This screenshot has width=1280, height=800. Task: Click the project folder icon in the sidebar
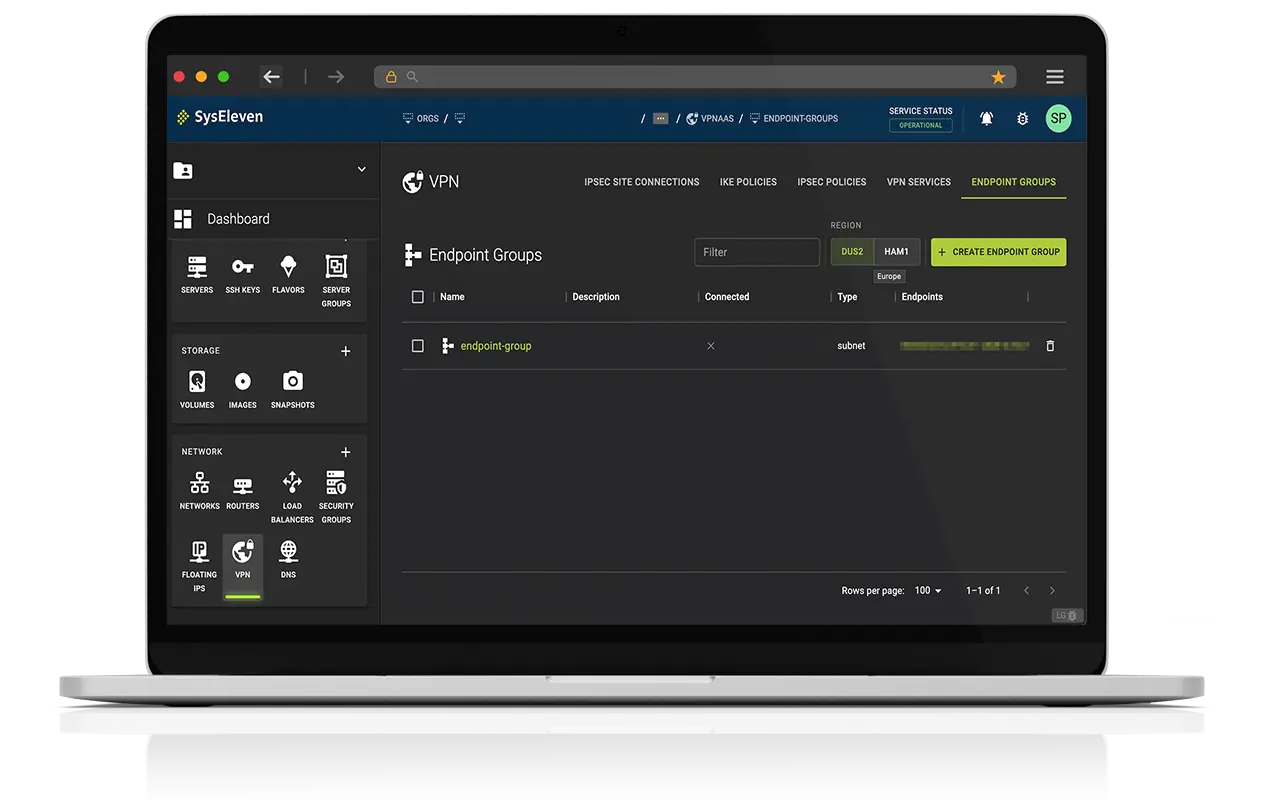[183, 170]
